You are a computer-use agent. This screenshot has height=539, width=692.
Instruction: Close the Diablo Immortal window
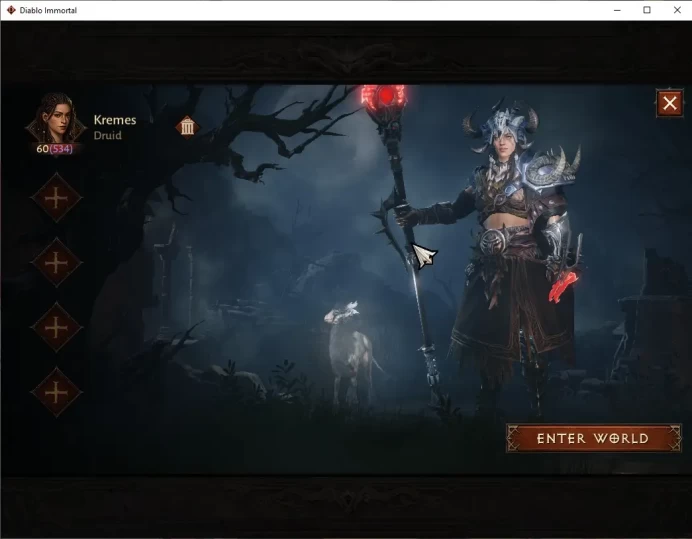click(x=677, y=10)
